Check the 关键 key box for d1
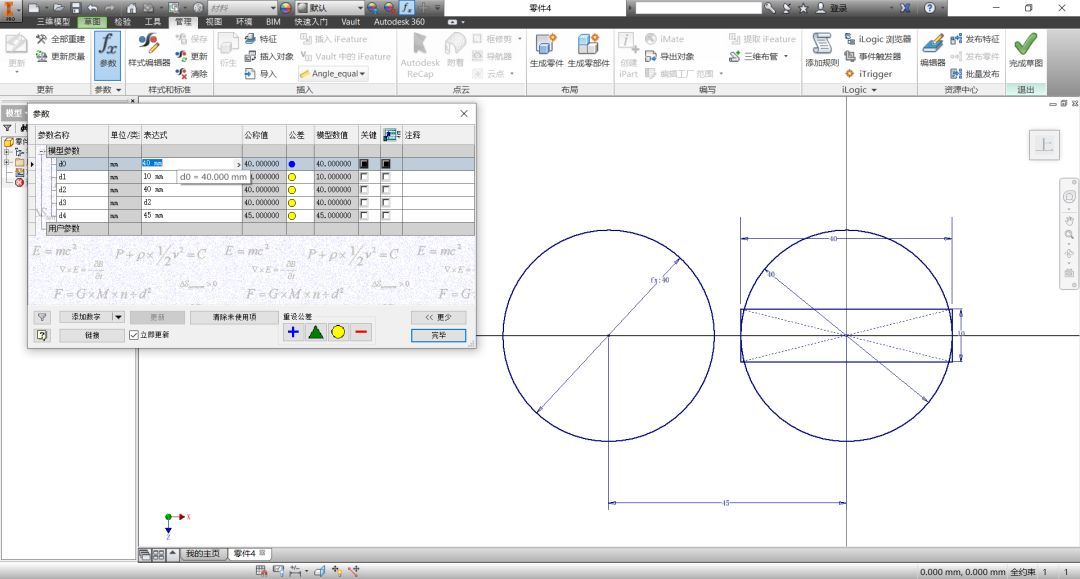Viewport: 1080px width, 579px height. pos(364,177)
